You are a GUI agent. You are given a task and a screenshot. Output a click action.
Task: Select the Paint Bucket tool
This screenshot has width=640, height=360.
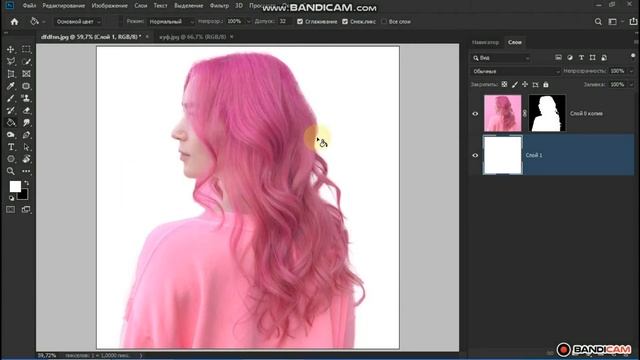(x=11, y=123)
